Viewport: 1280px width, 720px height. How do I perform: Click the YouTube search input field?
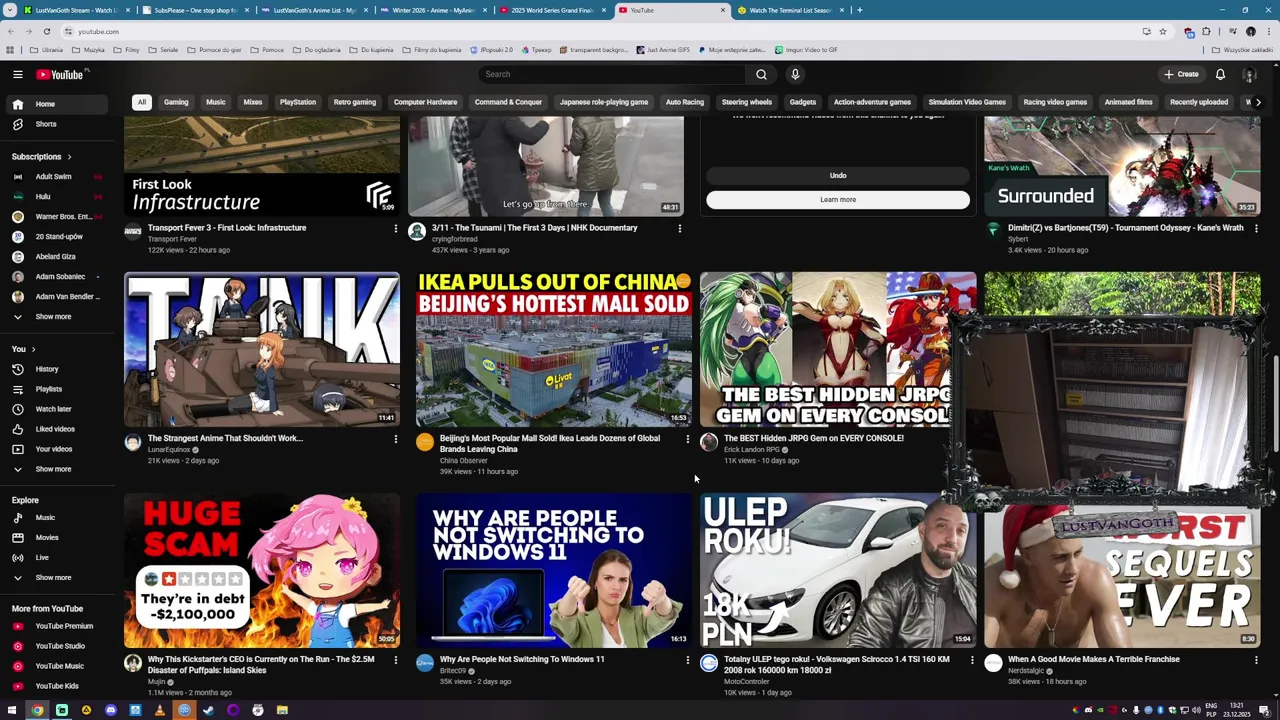pos(611,74)
